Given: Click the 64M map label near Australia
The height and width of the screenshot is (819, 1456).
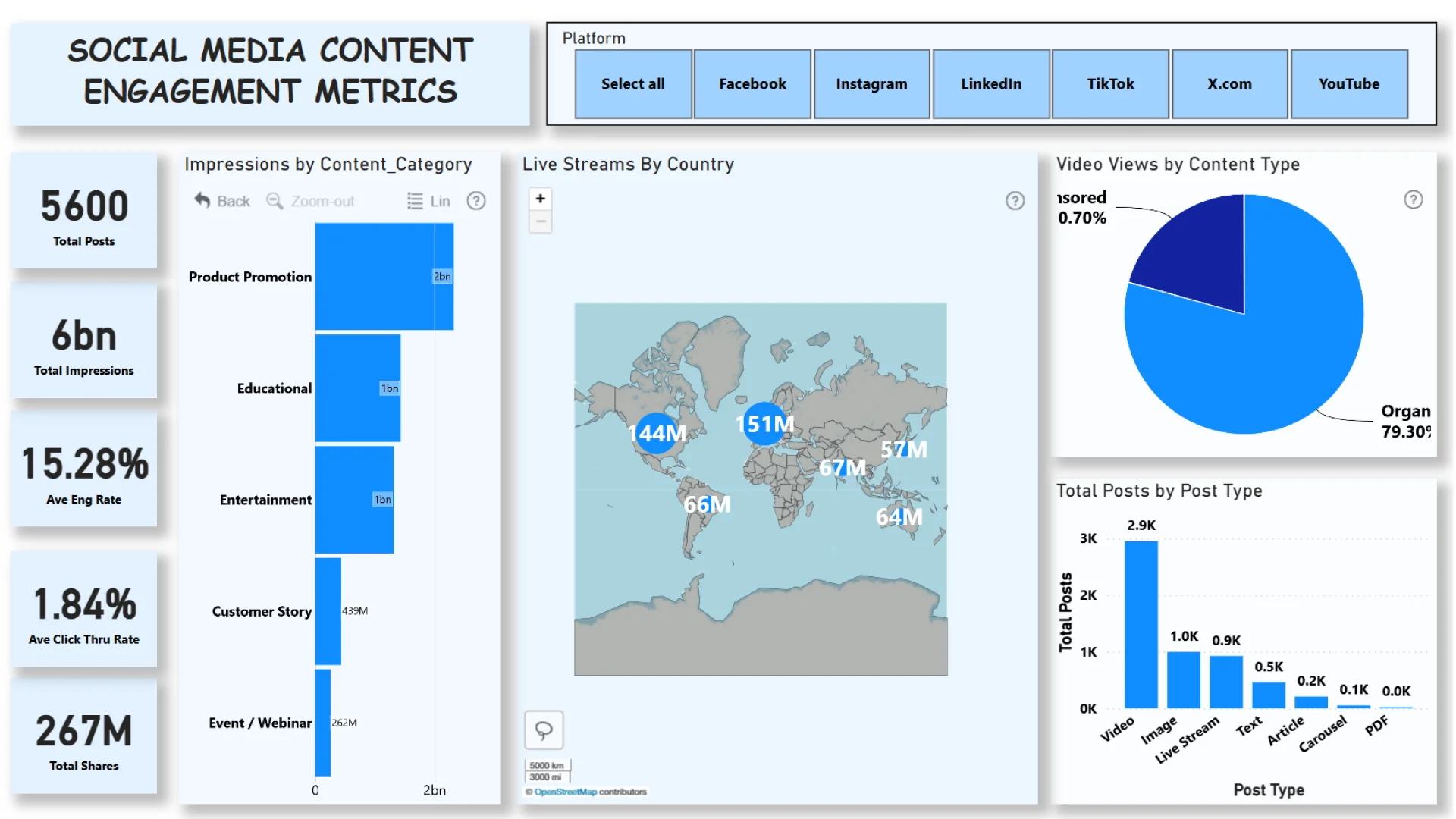Looking at the screenshot, I should pos(899,516).
